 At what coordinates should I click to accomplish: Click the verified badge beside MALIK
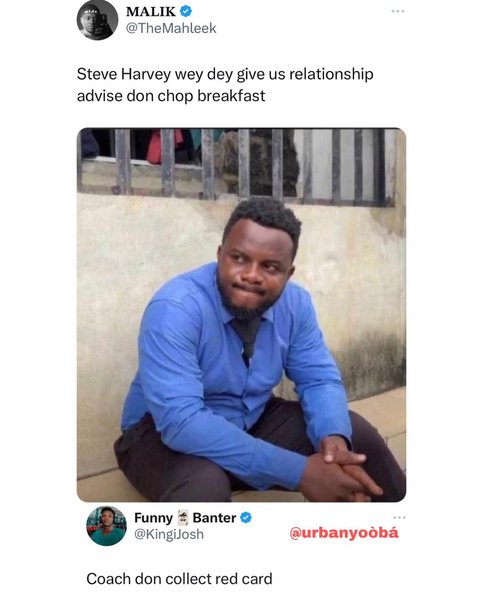[186, 11]
